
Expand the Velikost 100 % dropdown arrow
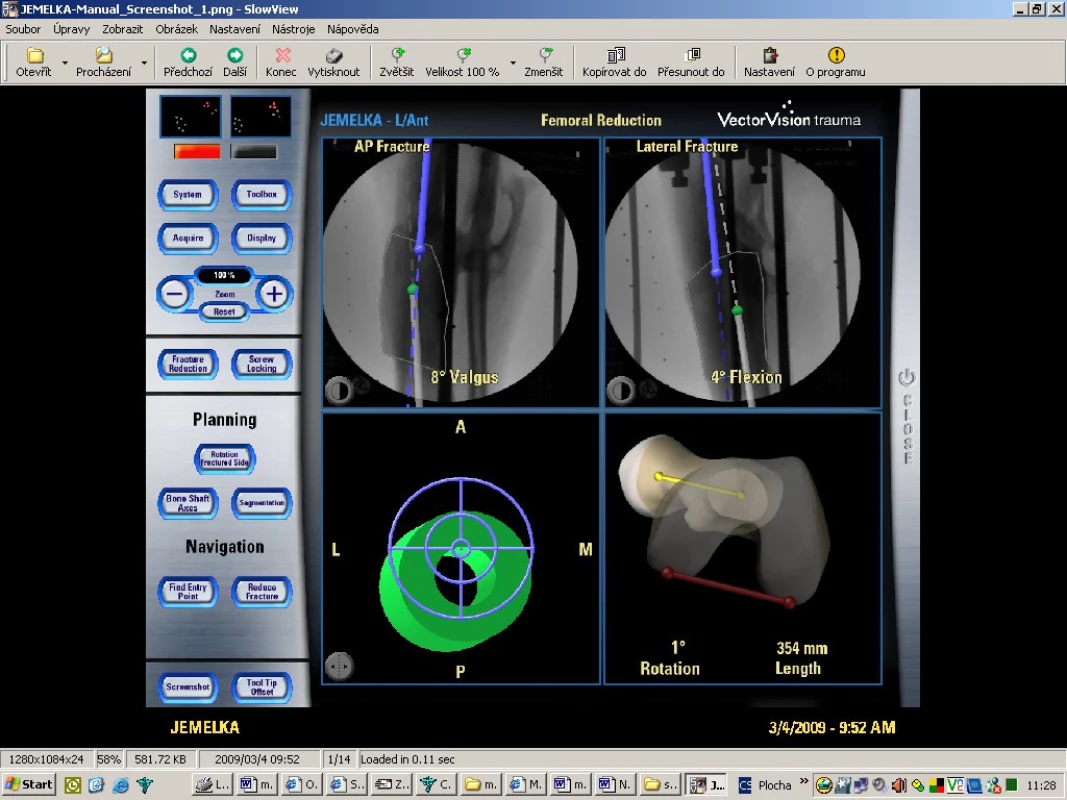(513, 63)
